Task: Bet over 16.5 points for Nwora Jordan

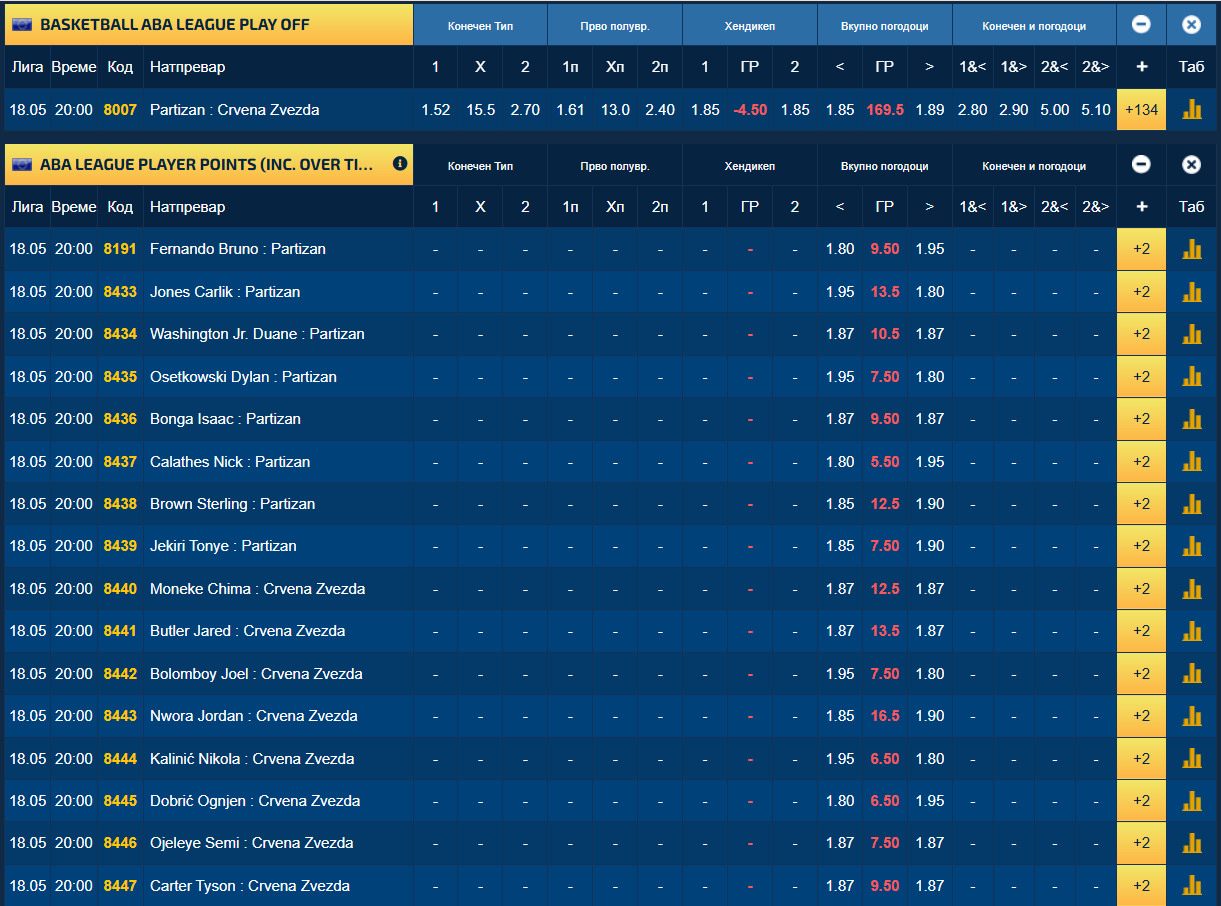Action: tap(930, 716)
